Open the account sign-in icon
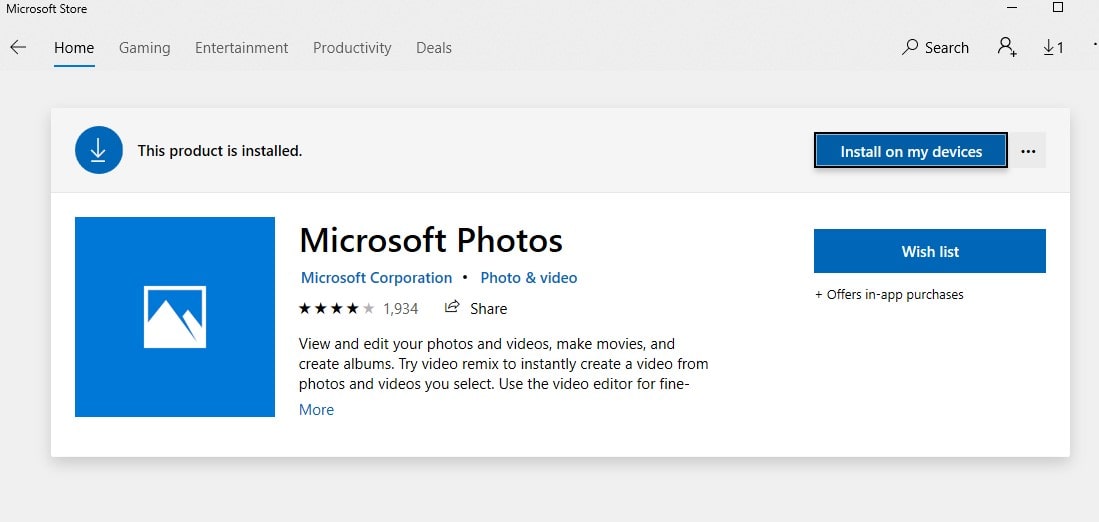 pos(1006,47)
